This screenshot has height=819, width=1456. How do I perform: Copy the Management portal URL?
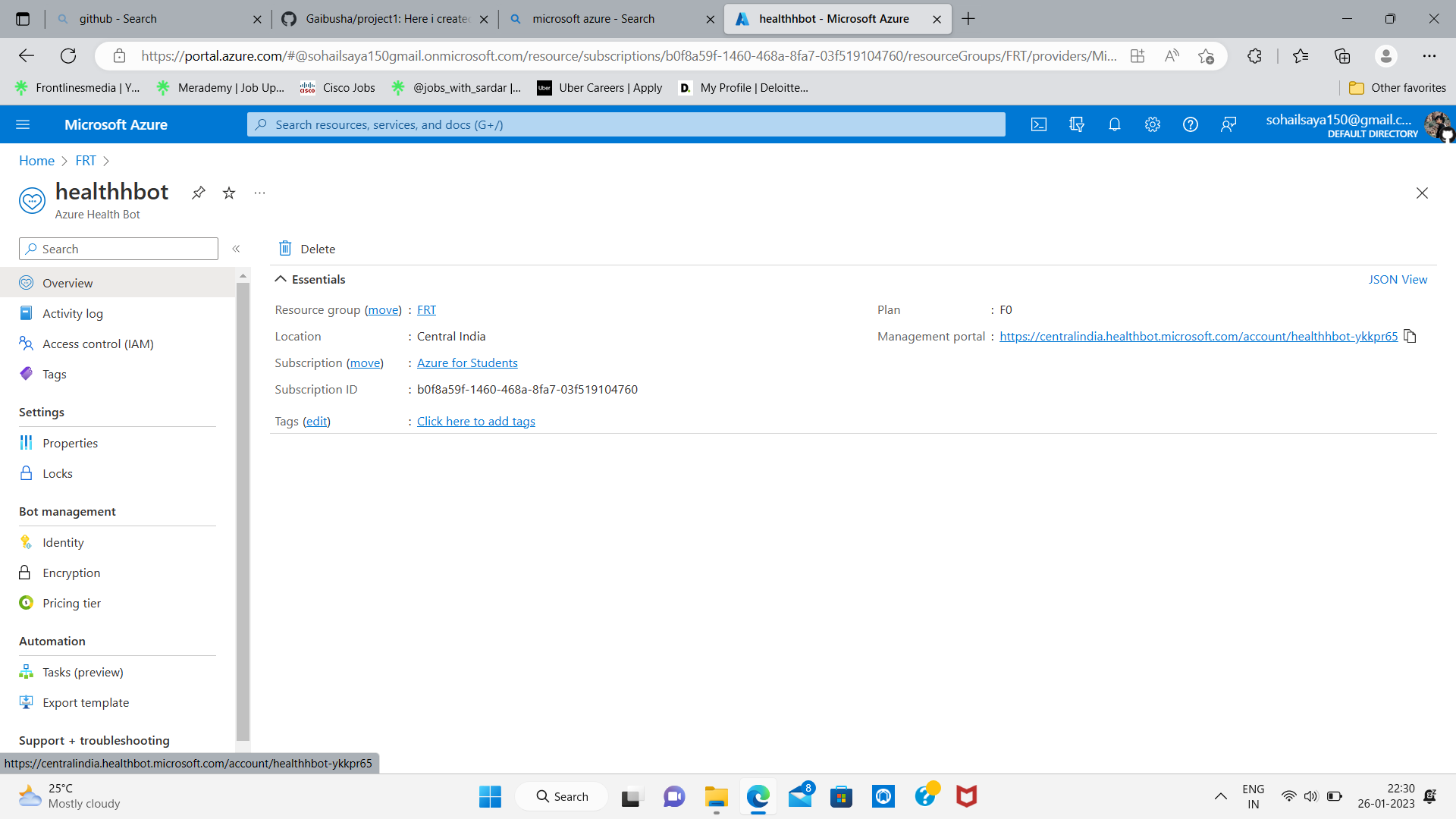click(x=1410, y=336)
